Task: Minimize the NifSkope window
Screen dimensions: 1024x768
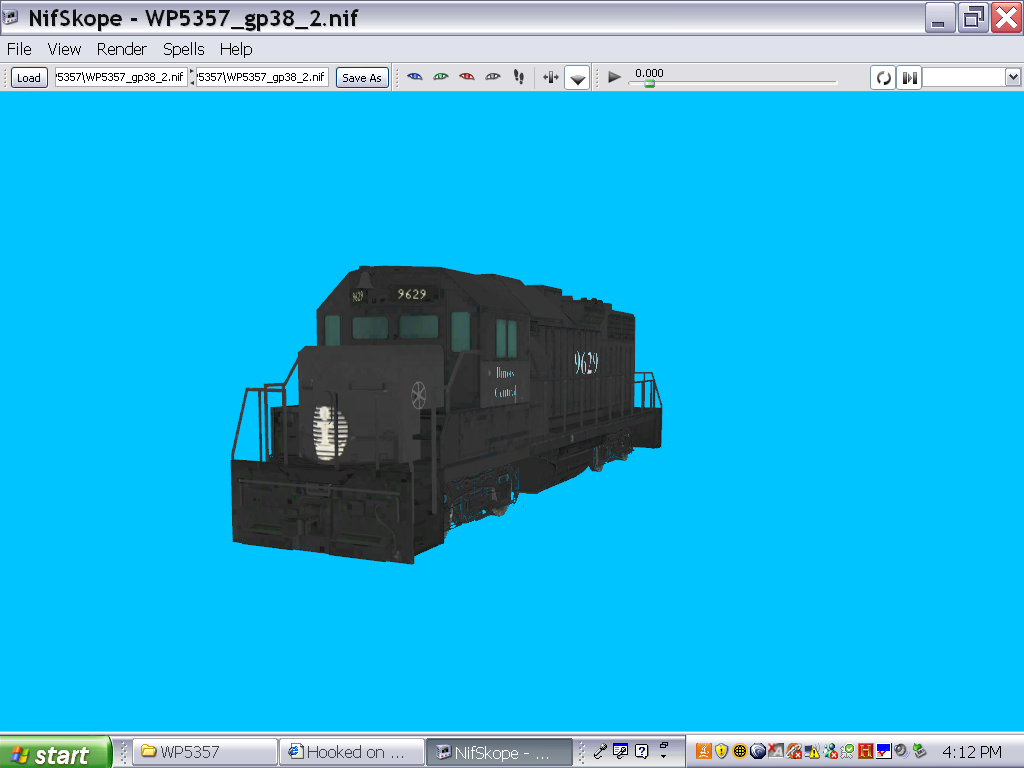Action: point(940,18)
